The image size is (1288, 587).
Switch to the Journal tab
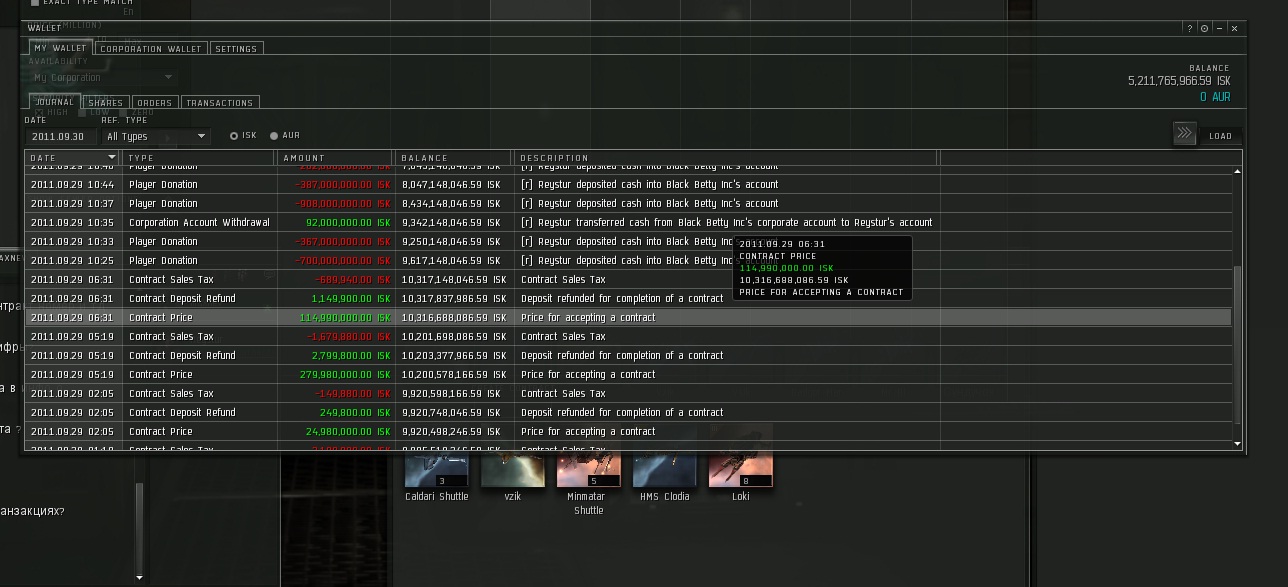[x=55, y=102]
